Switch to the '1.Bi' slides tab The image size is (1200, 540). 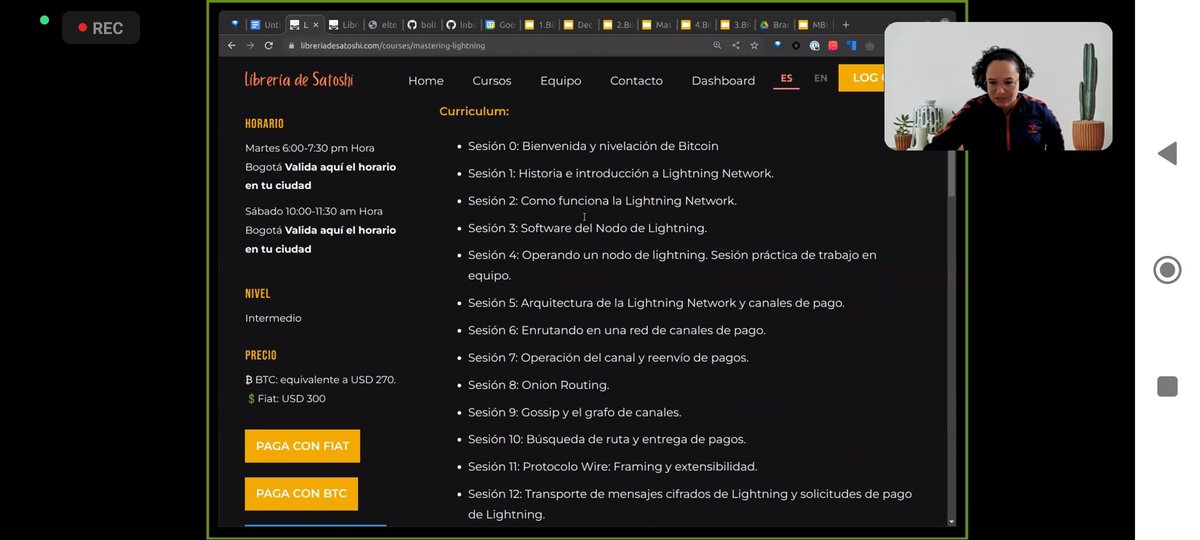click(540, 24)
